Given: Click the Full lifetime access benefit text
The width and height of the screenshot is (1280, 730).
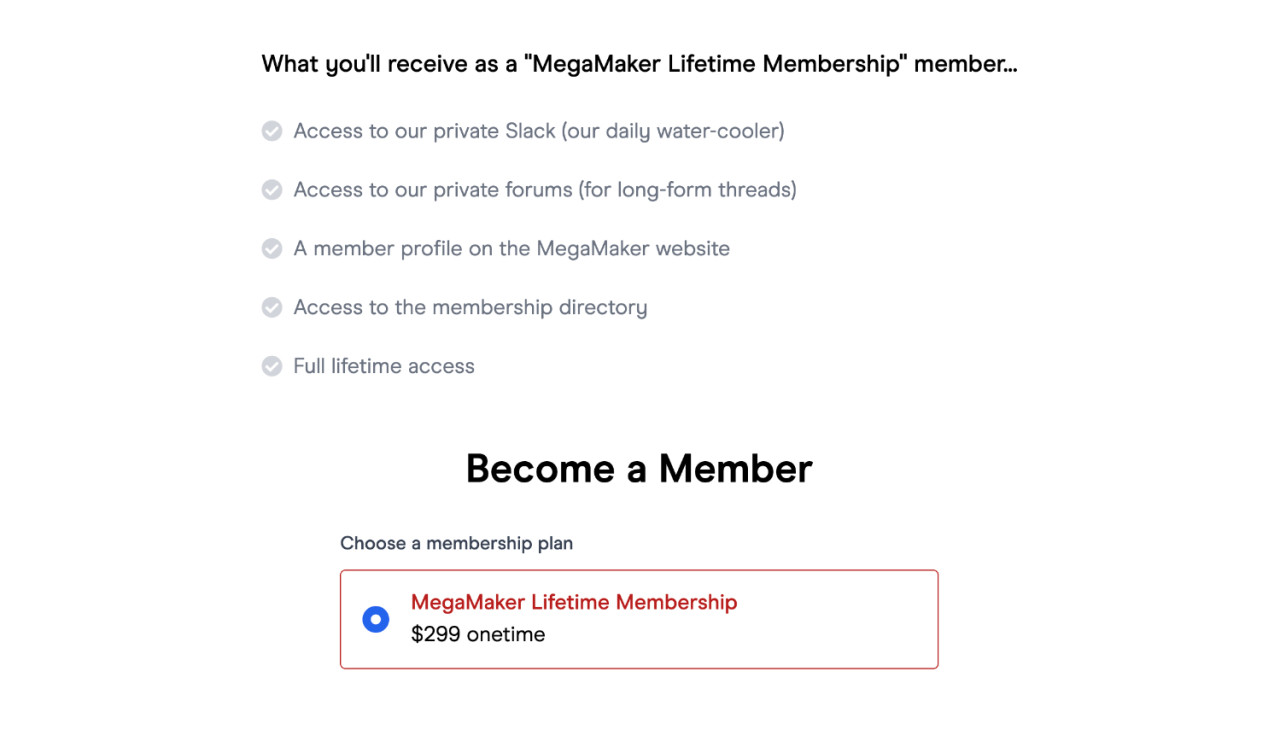Looking at the screenshot, I should click(x=383, y=366).
